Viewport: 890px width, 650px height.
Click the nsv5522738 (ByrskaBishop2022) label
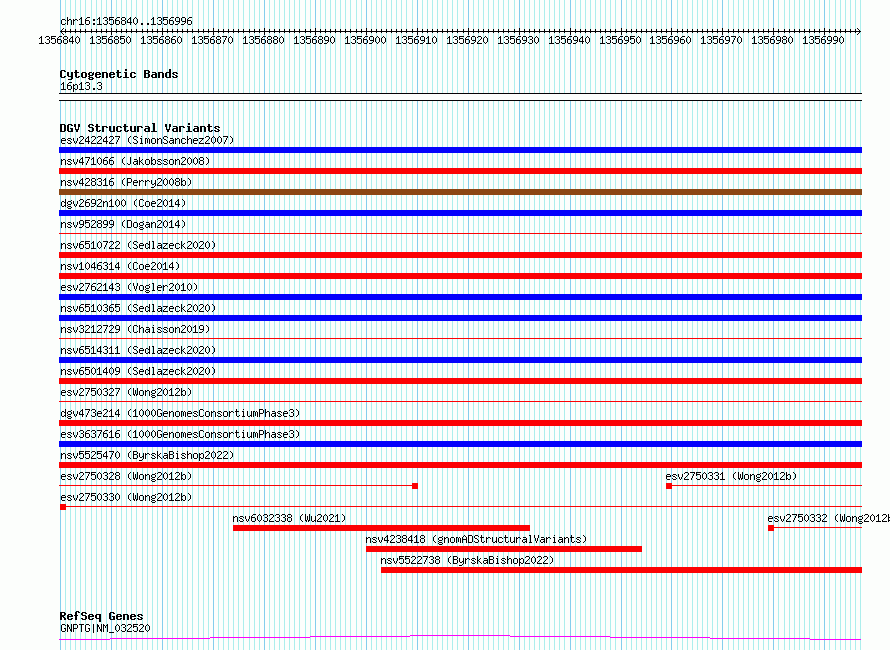tap(467, 560)
